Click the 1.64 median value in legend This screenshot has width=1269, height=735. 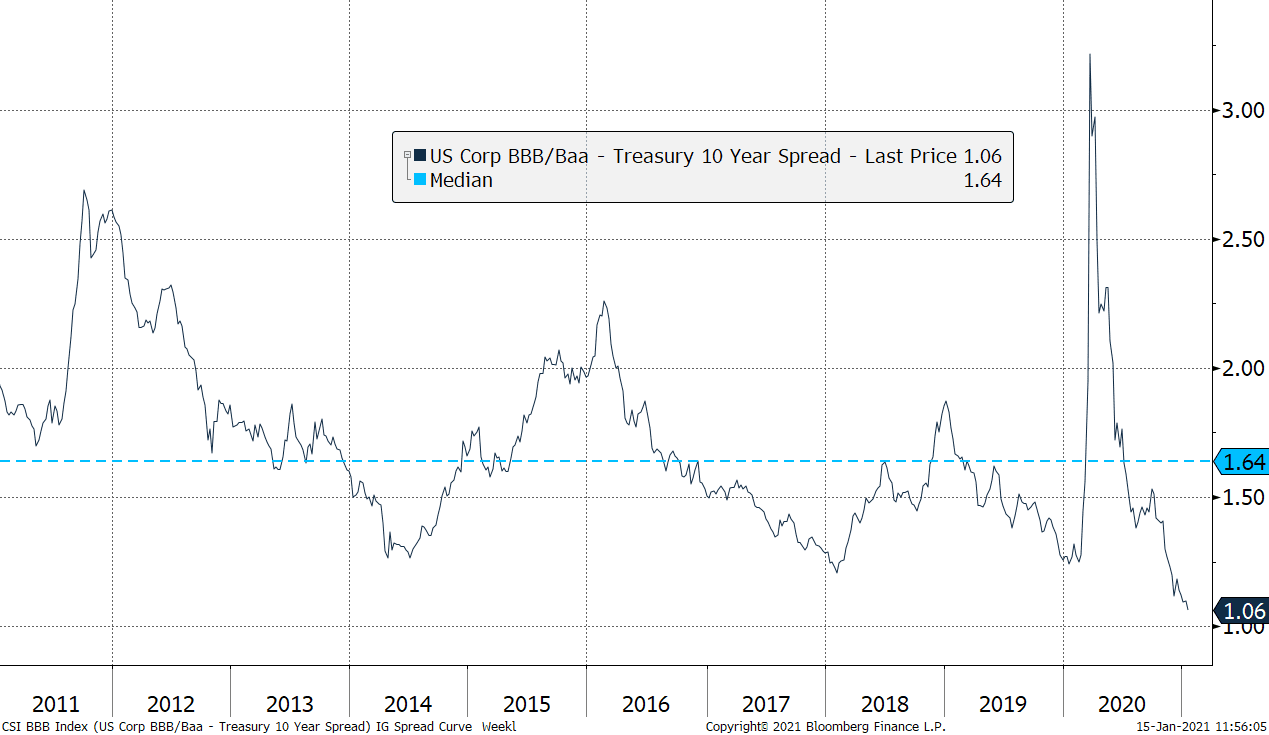[x=982, y=181]
